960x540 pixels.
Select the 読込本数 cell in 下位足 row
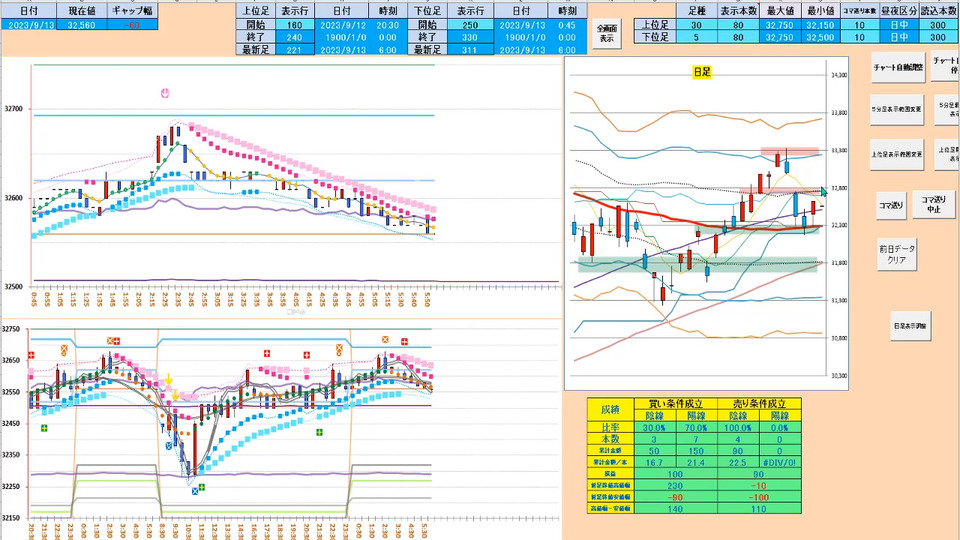point(938,37)
